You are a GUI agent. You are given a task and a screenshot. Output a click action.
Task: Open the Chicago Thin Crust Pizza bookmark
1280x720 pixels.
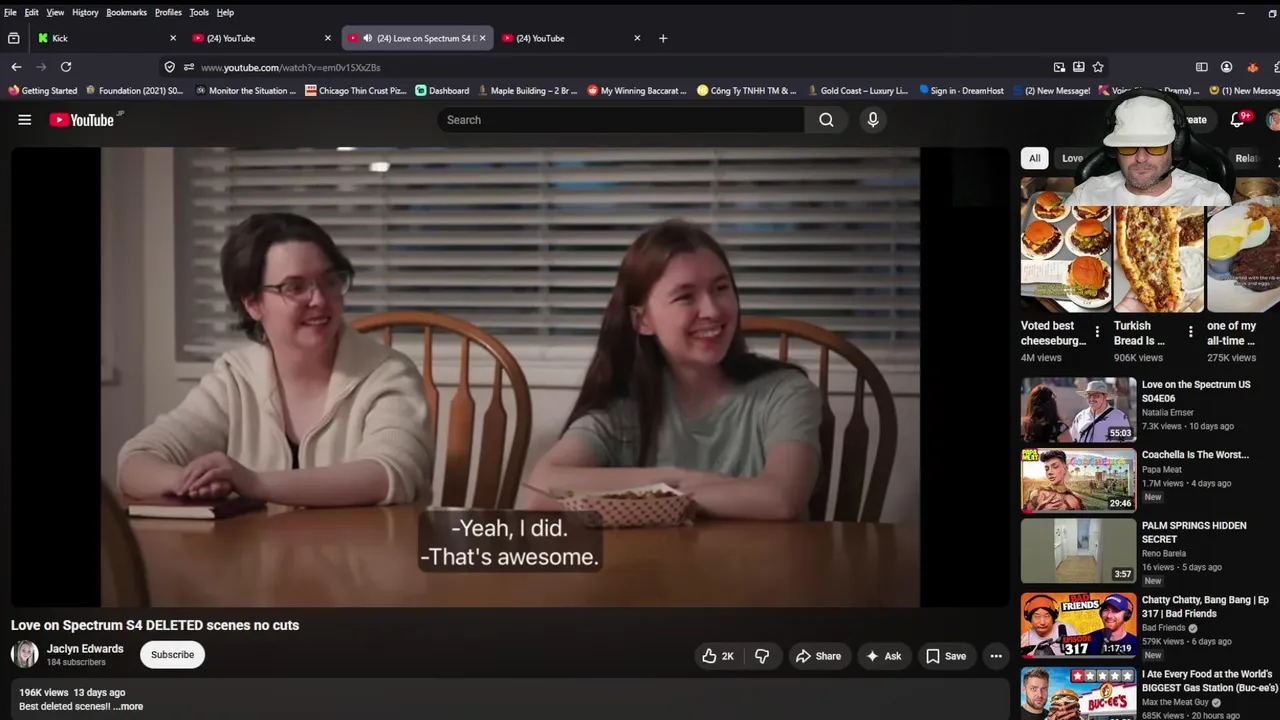tap(356, 90)
